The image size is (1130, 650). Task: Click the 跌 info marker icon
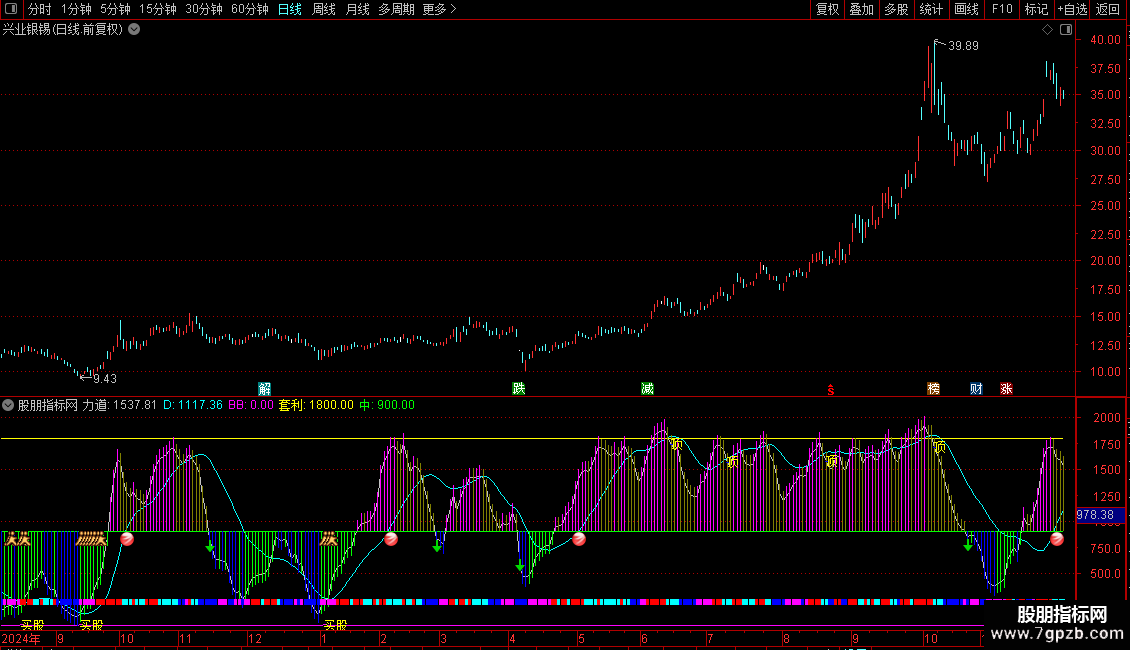click(519, 388)
